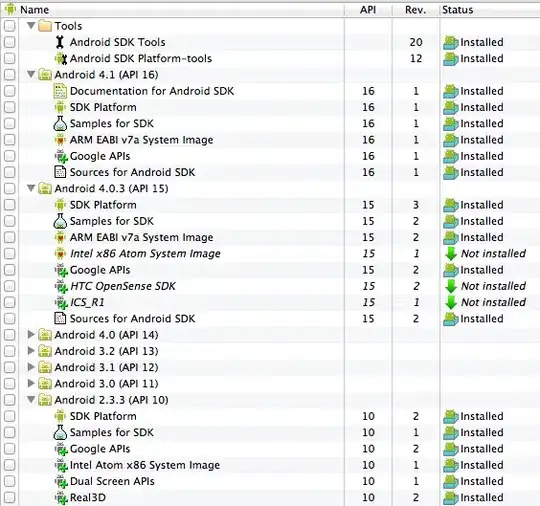Expand the Android 3.2 (API 13) group
540x506 pixels.
coord(31,351)
